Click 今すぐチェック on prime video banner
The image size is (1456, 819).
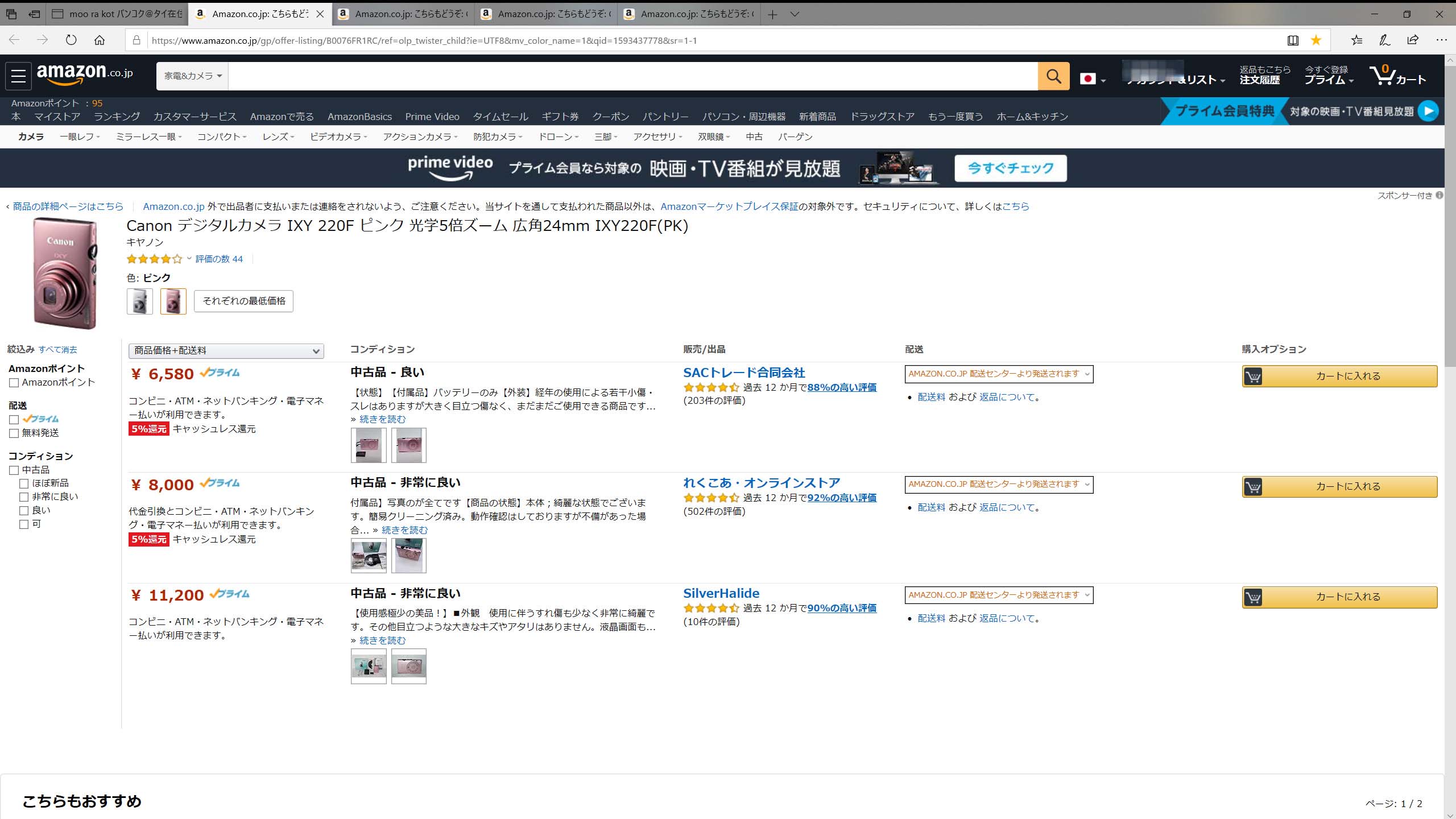1010,168
